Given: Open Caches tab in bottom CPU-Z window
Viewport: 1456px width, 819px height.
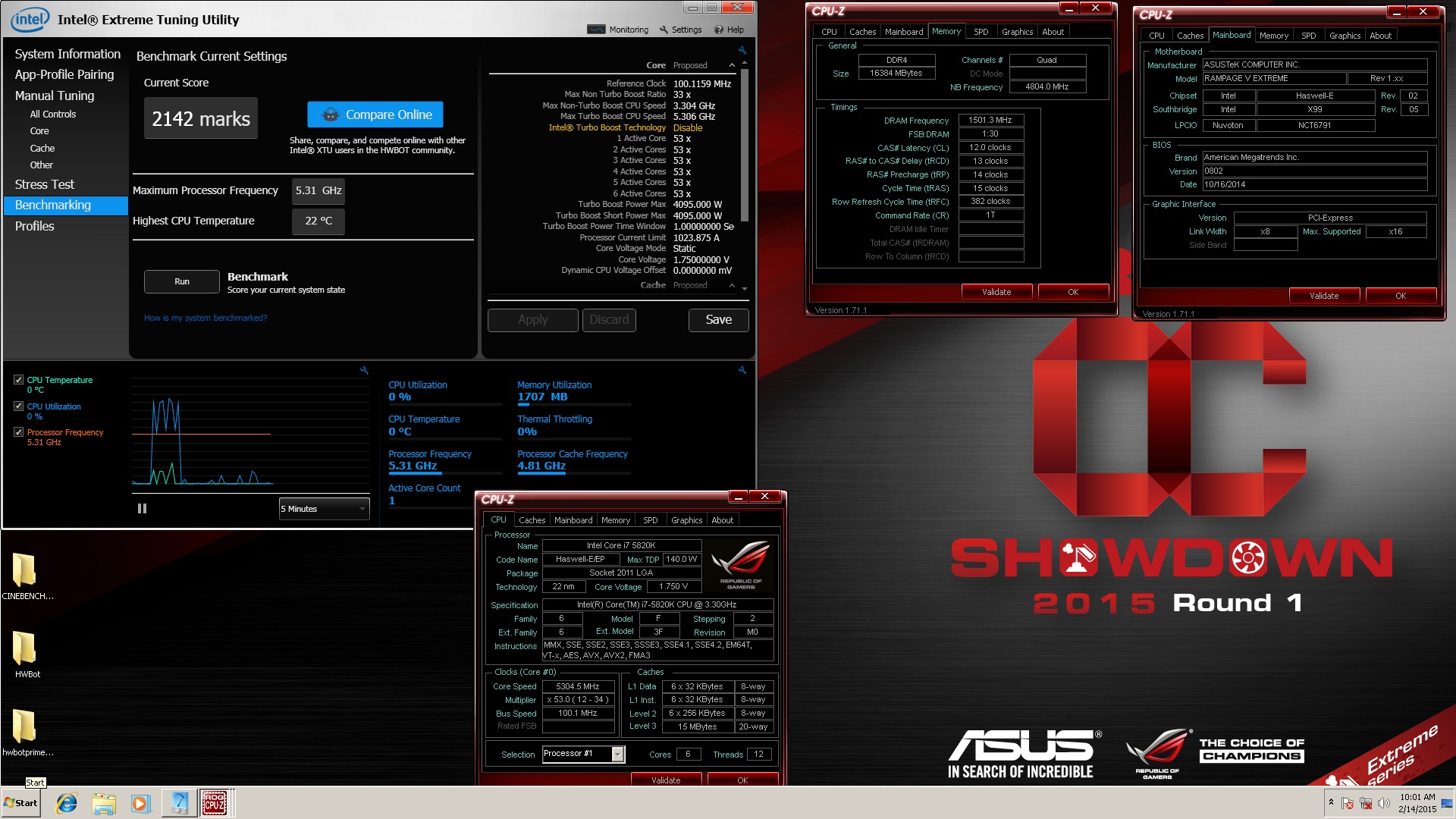Looking at the screenshot, I should (532, 520).
